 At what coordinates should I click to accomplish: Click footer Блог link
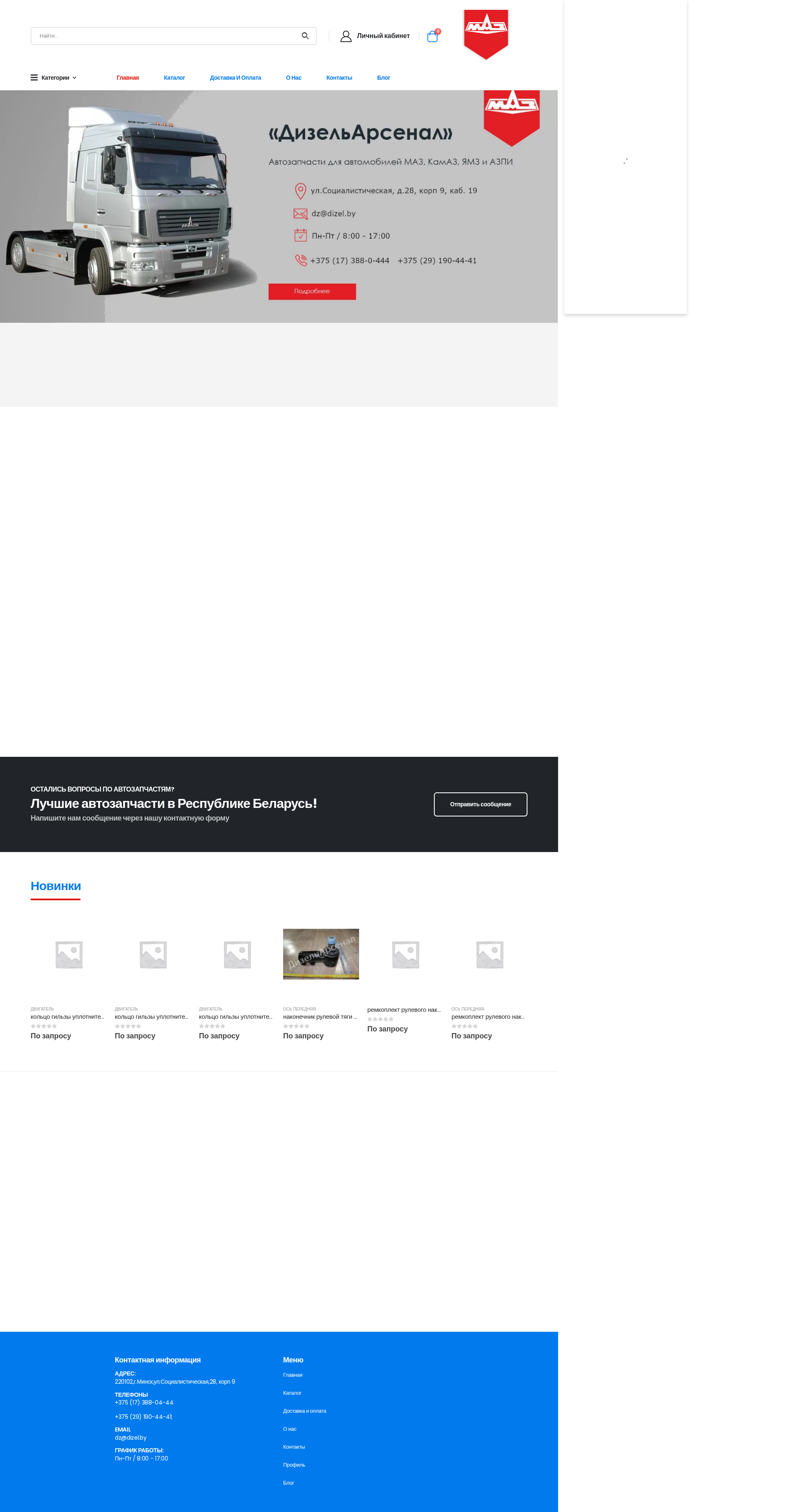pyautogui.click(x=288, y=1483)
